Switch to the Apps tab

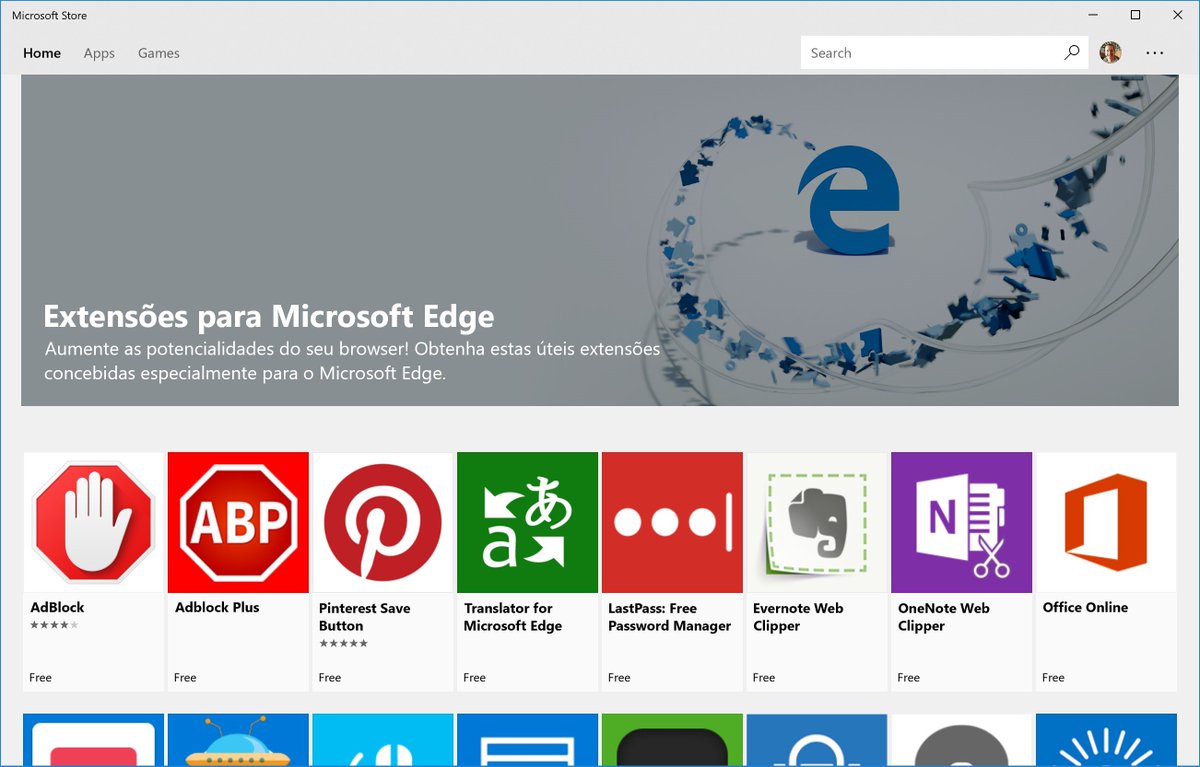[x=99, y=53]
